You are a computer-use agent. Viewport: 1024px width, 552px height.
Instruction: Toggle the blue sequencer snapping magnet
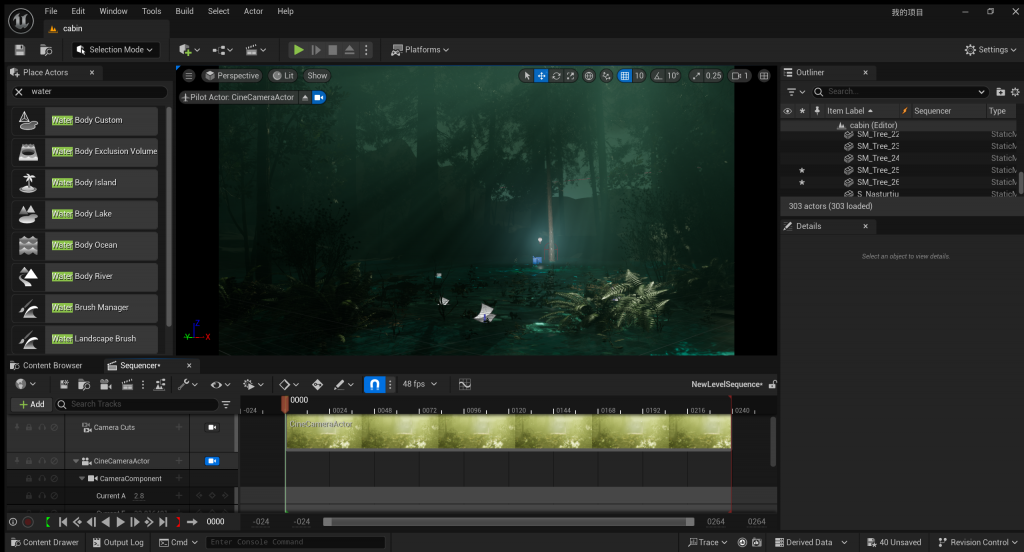pos(373,384)
